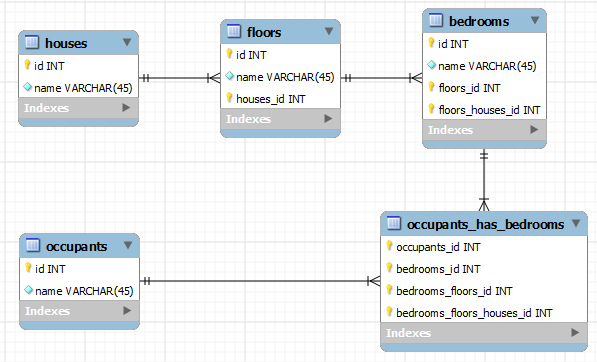Select the occupants_has_bedrooms table title

point(485,225)
